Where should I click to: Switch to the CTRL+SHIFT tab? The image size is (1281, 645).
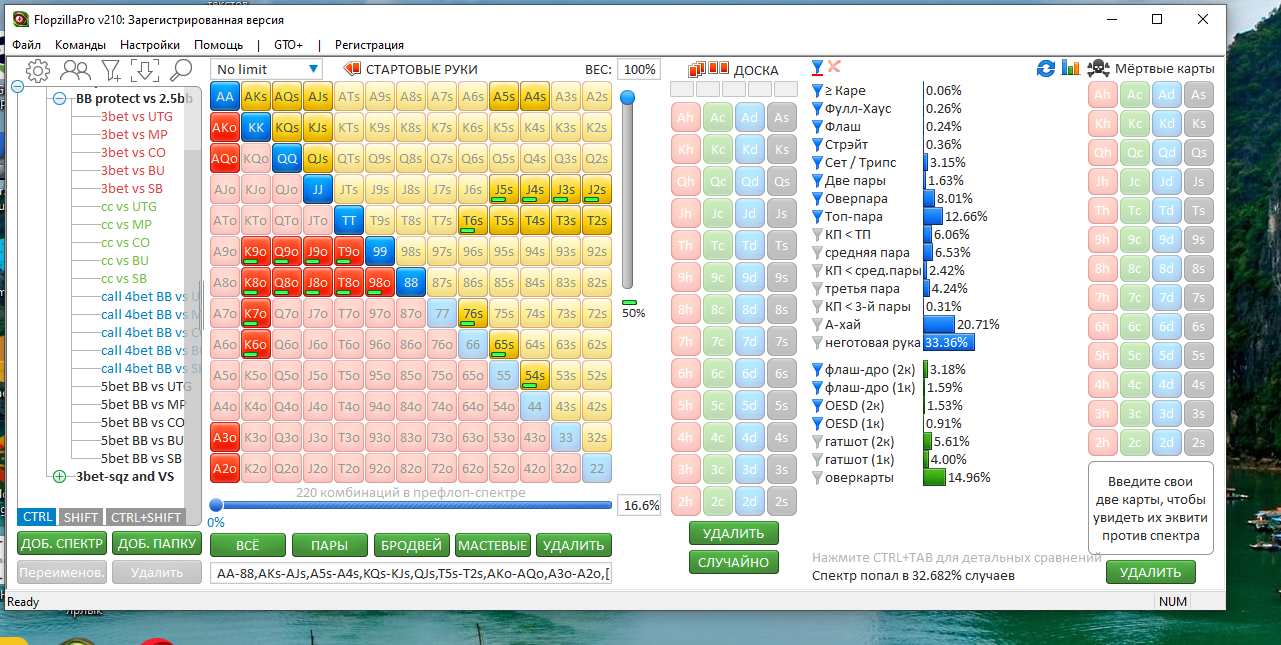pyautogui.click(x=145, y=517)
